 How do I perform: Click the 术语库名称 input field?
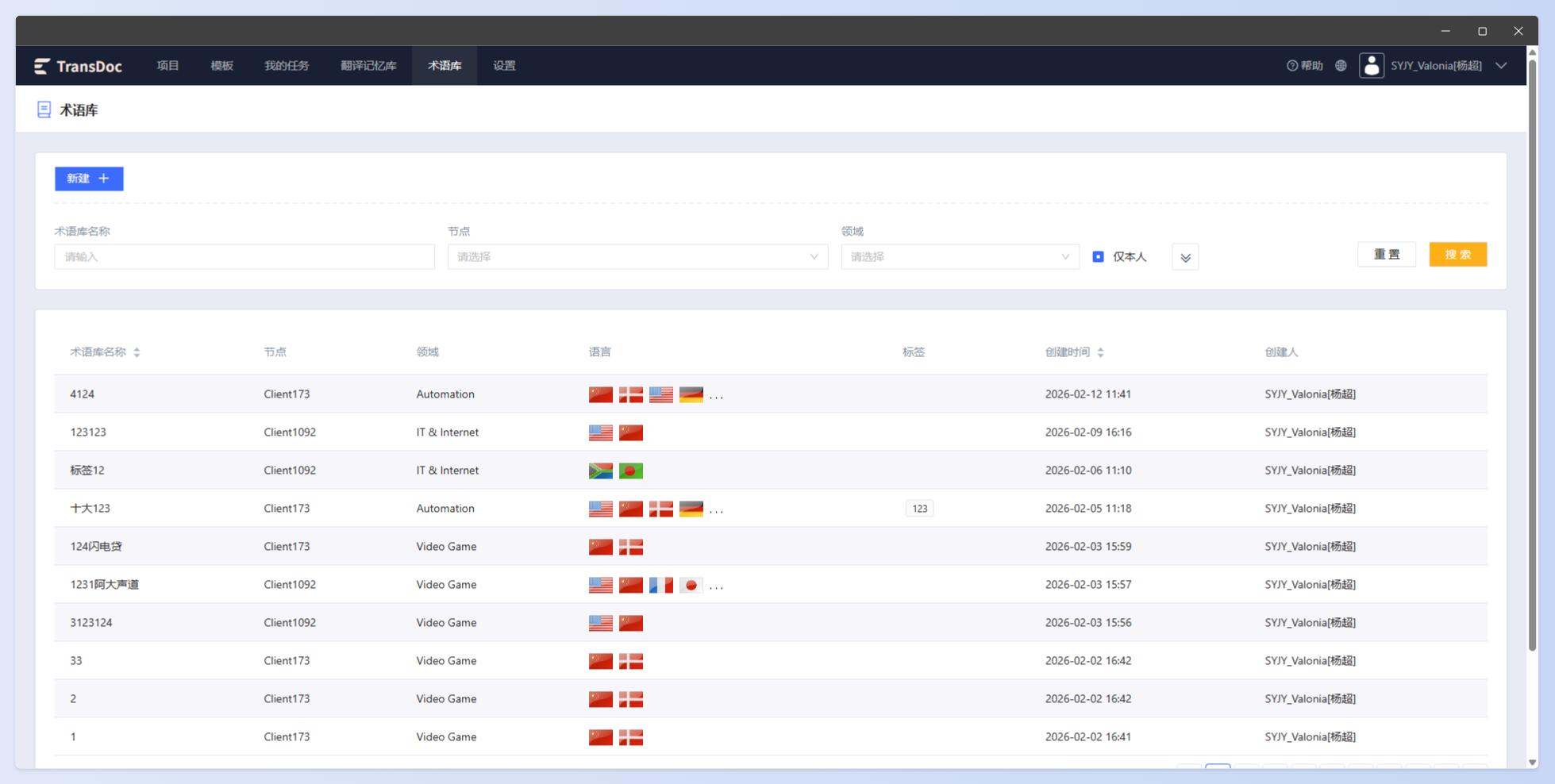point(244,256)
